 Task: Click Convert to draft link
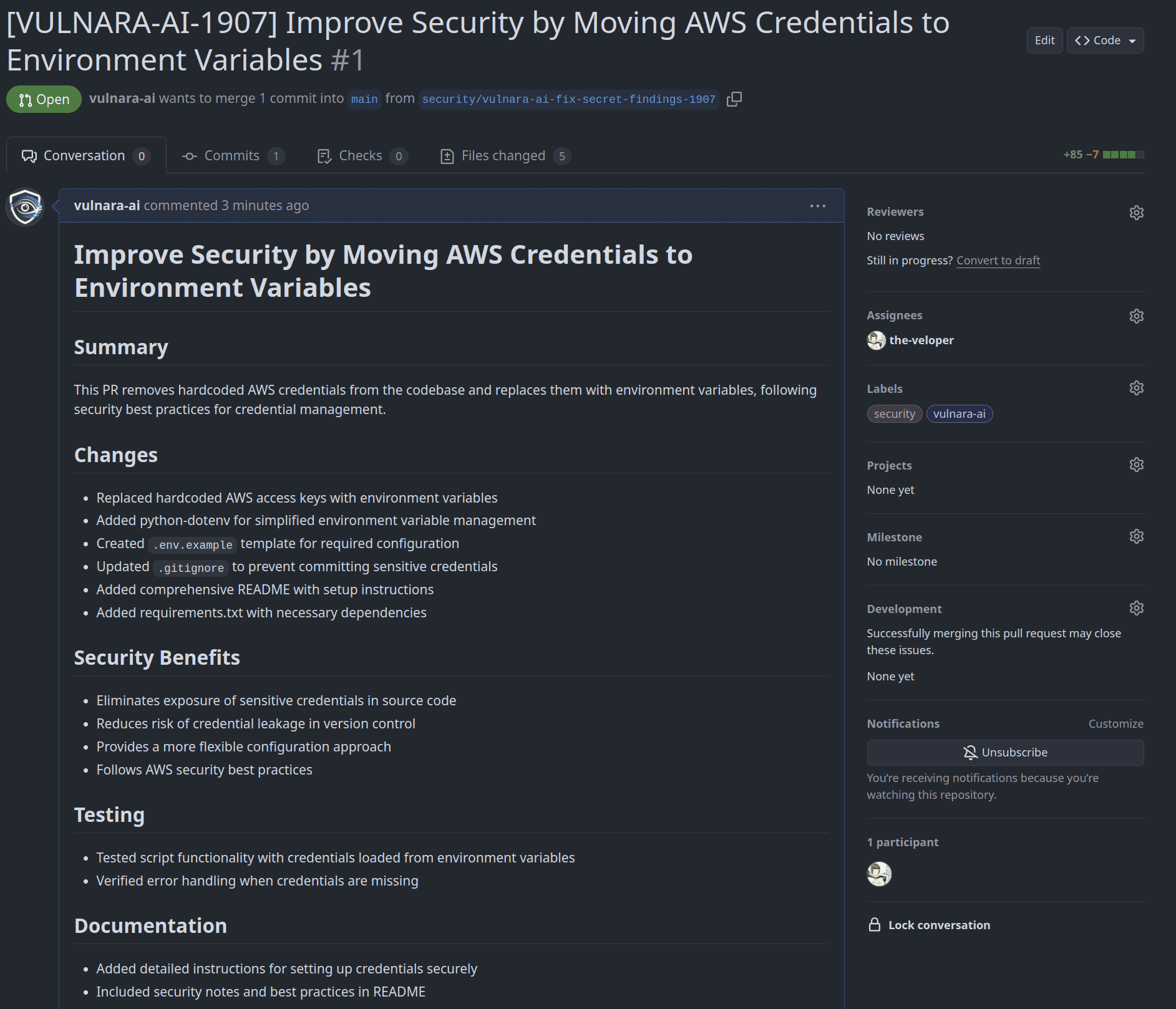click(x=998, y=261)
